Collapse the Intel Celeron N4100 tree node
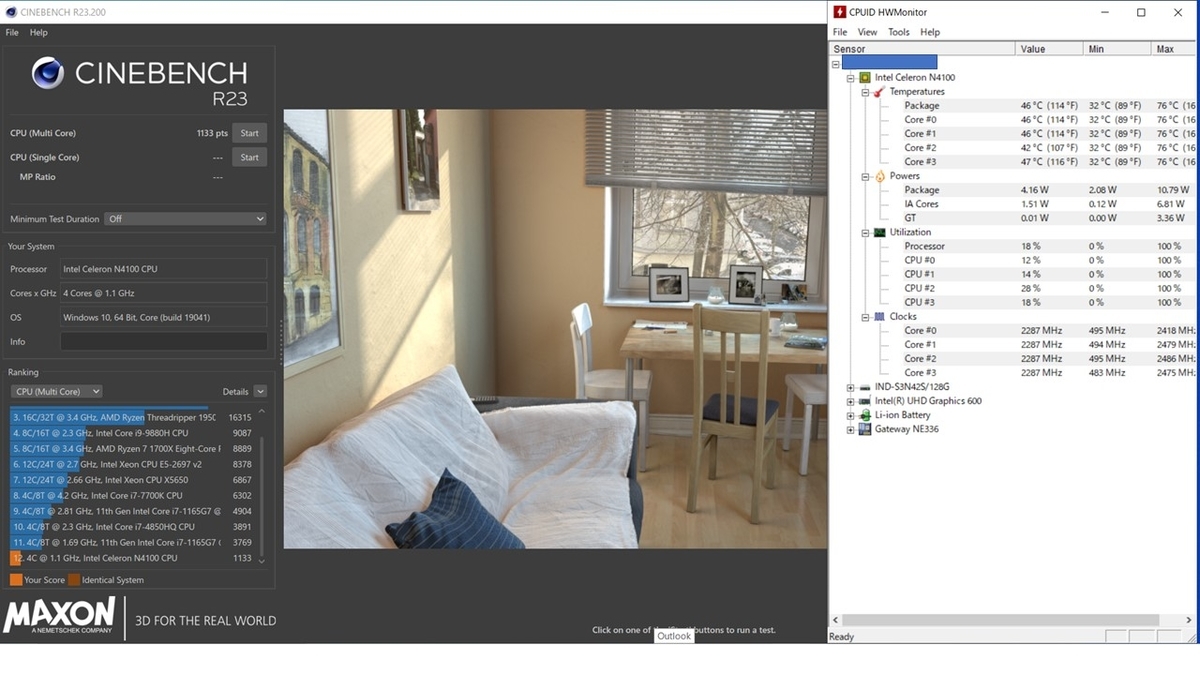 851,77
